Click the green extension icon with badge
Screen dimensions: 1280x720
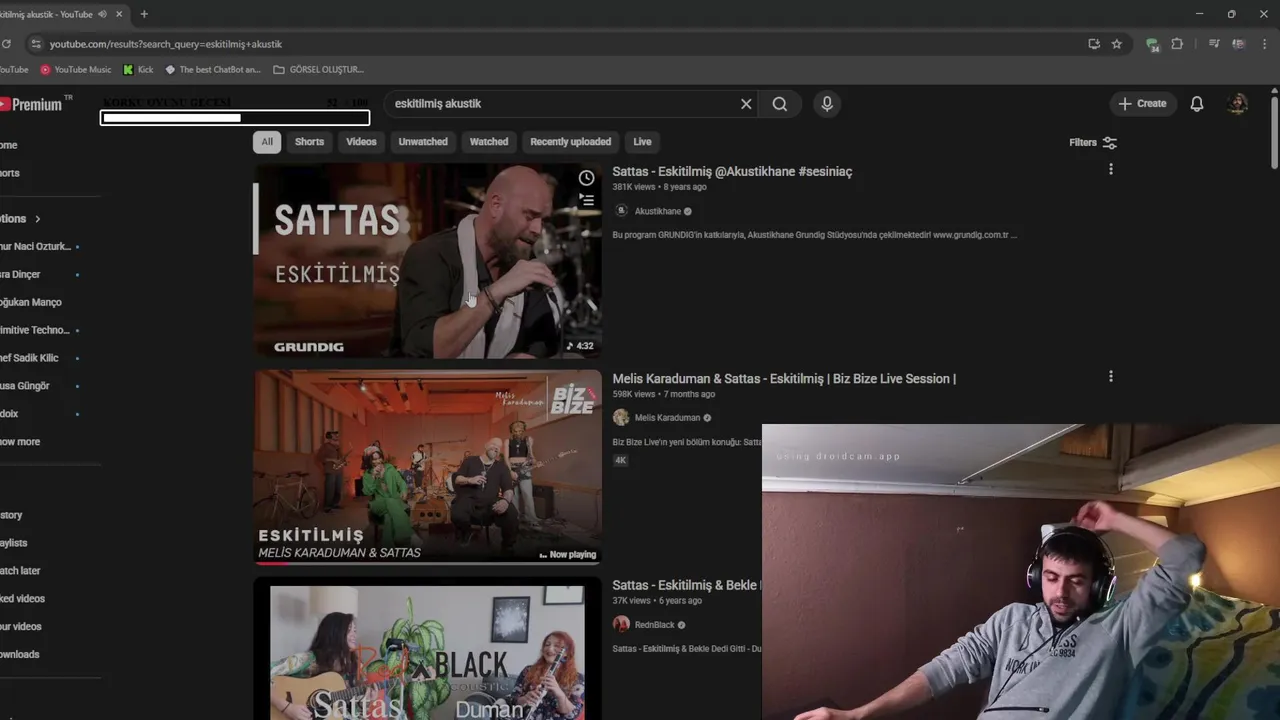point(1153,45)
